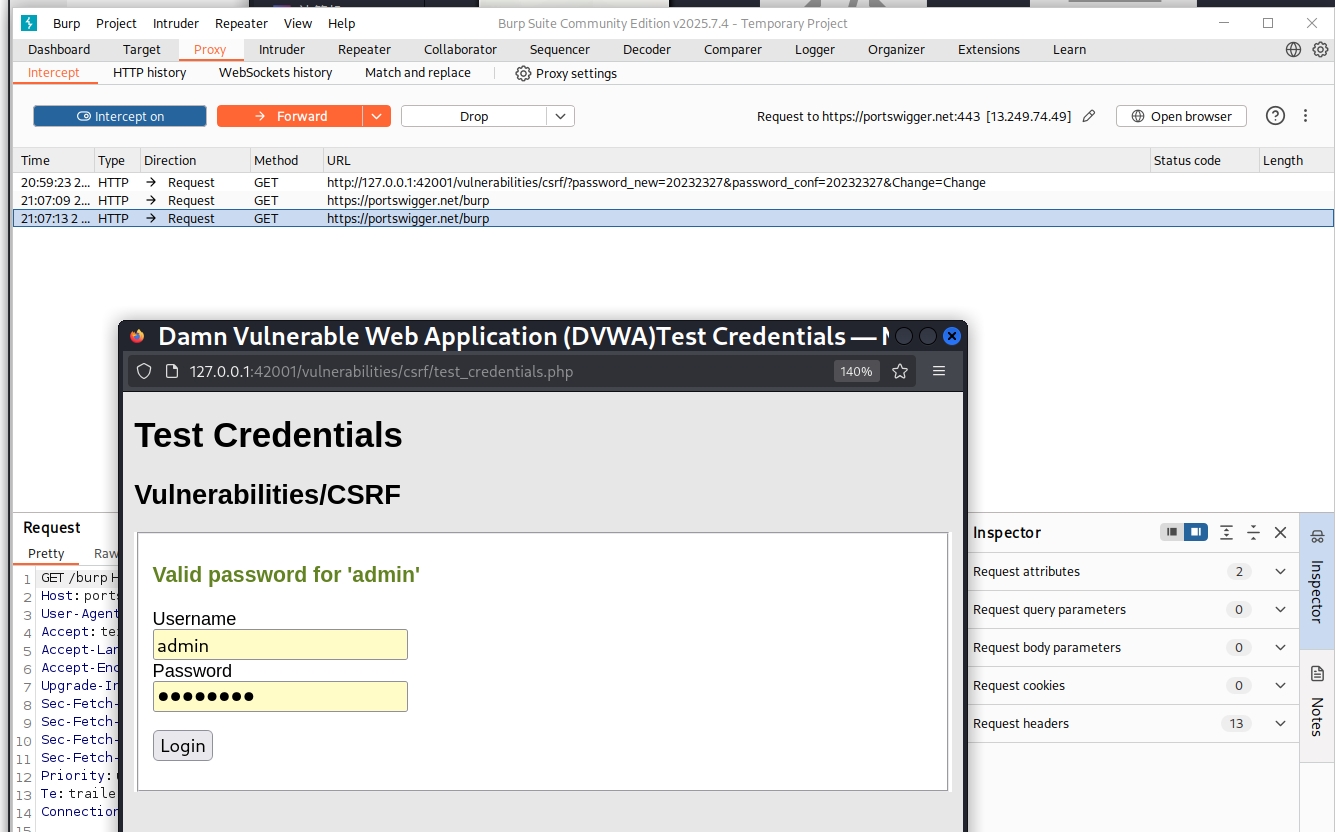This screenshot has width=1335, height=832.
Task: Switch to the Dashboard tab
Action: point(59,49)
